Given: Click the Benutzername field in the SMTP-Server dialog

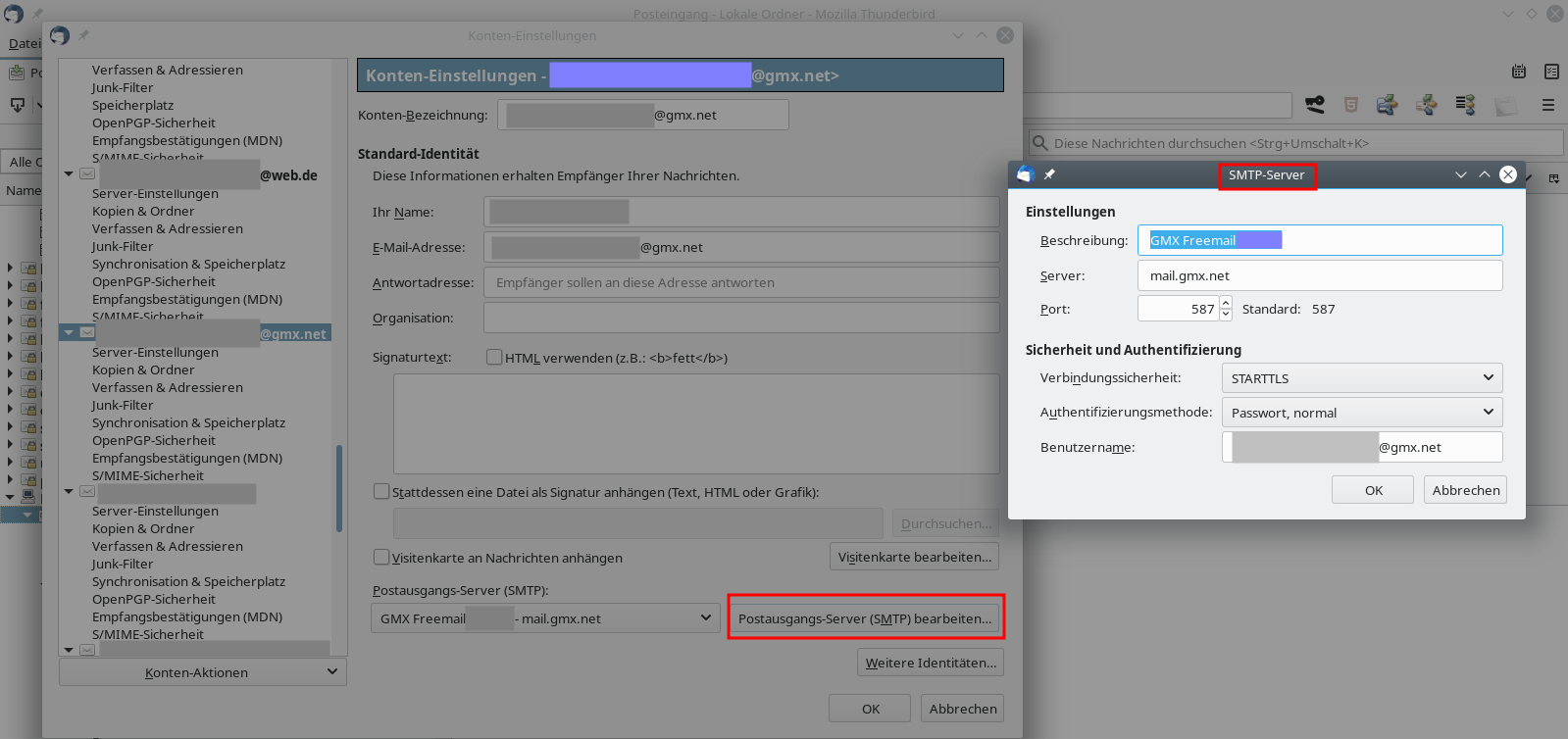Looking at the screenshot, I should pos(1362,447).
